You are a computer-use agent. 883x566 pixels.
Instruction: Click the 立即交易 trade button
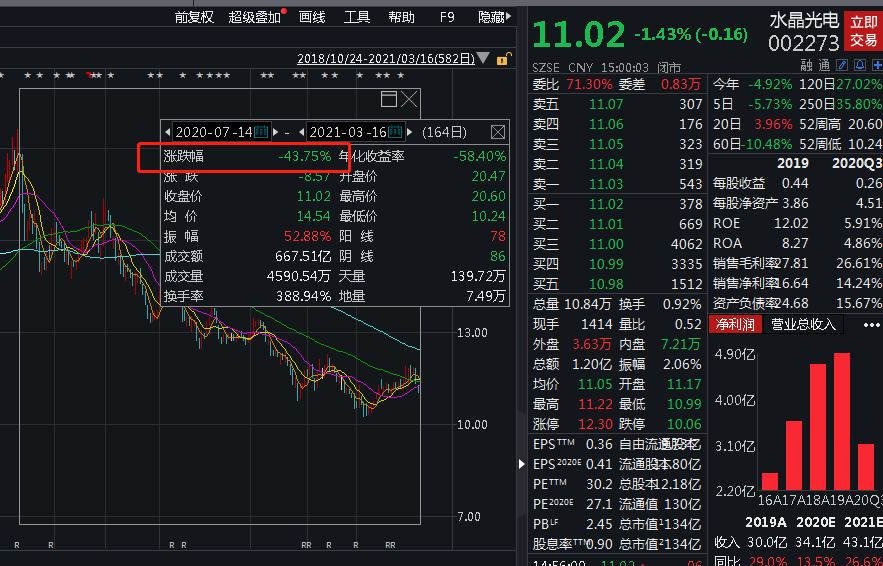pos(863,31)
